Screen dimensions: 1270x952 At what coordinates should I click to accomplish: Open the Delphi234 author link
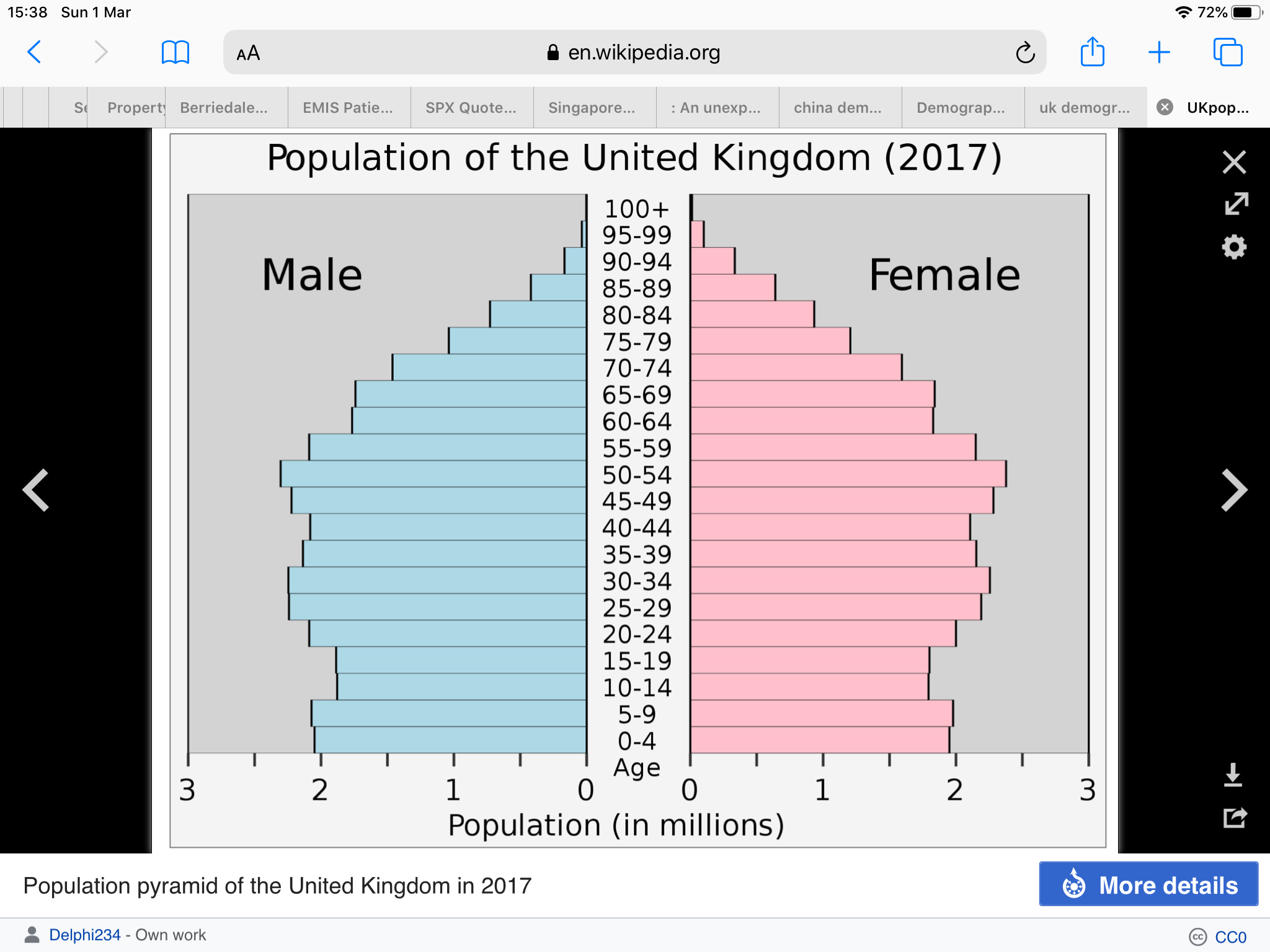[85, 935]
